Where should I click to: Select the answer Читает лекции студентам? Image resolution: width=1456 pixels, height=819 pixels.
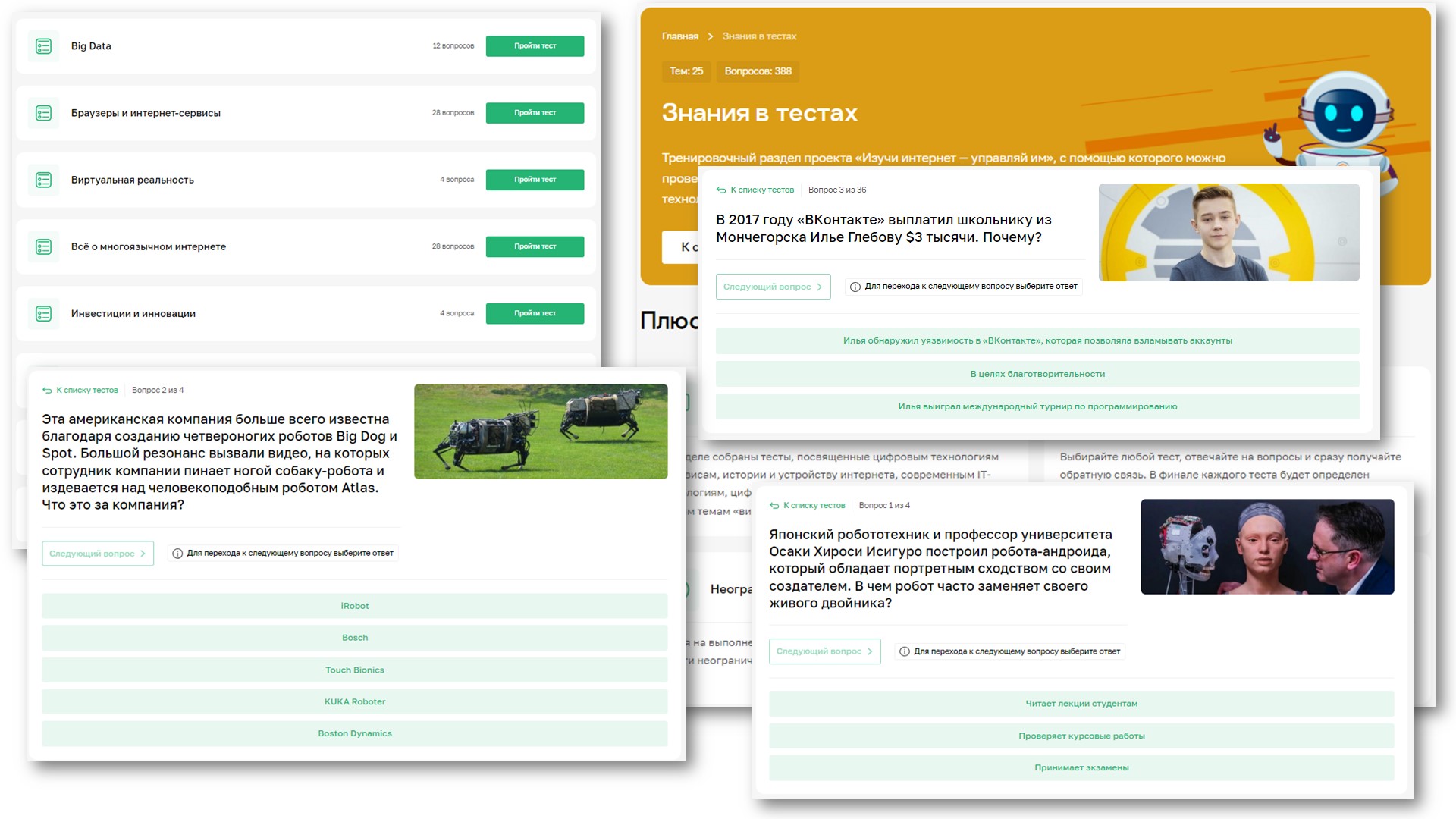(1081, 704)
